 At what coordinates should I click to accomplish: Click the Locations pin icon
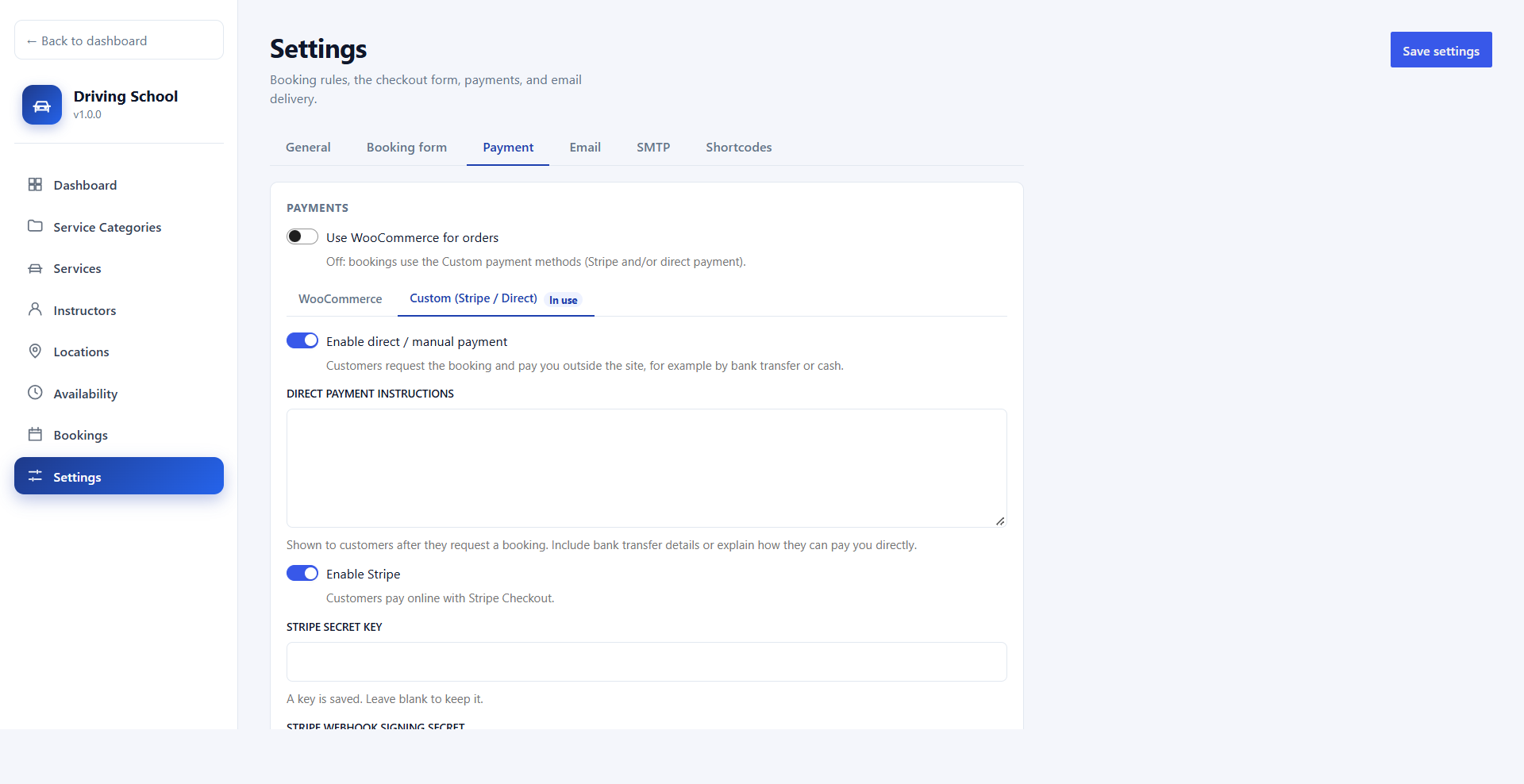coord(35,351)
